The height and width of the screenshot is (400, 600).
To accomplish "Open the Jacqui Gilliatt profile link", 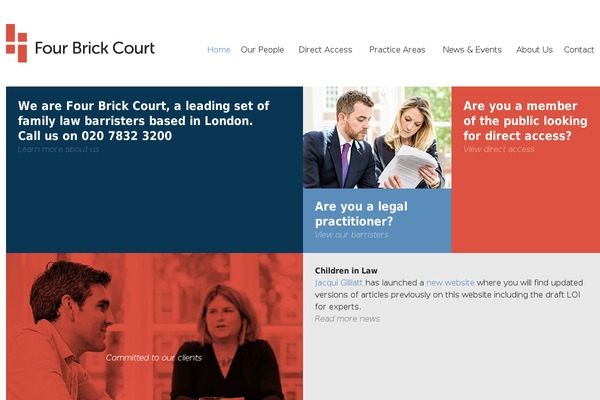I will (x=339, y=283).
